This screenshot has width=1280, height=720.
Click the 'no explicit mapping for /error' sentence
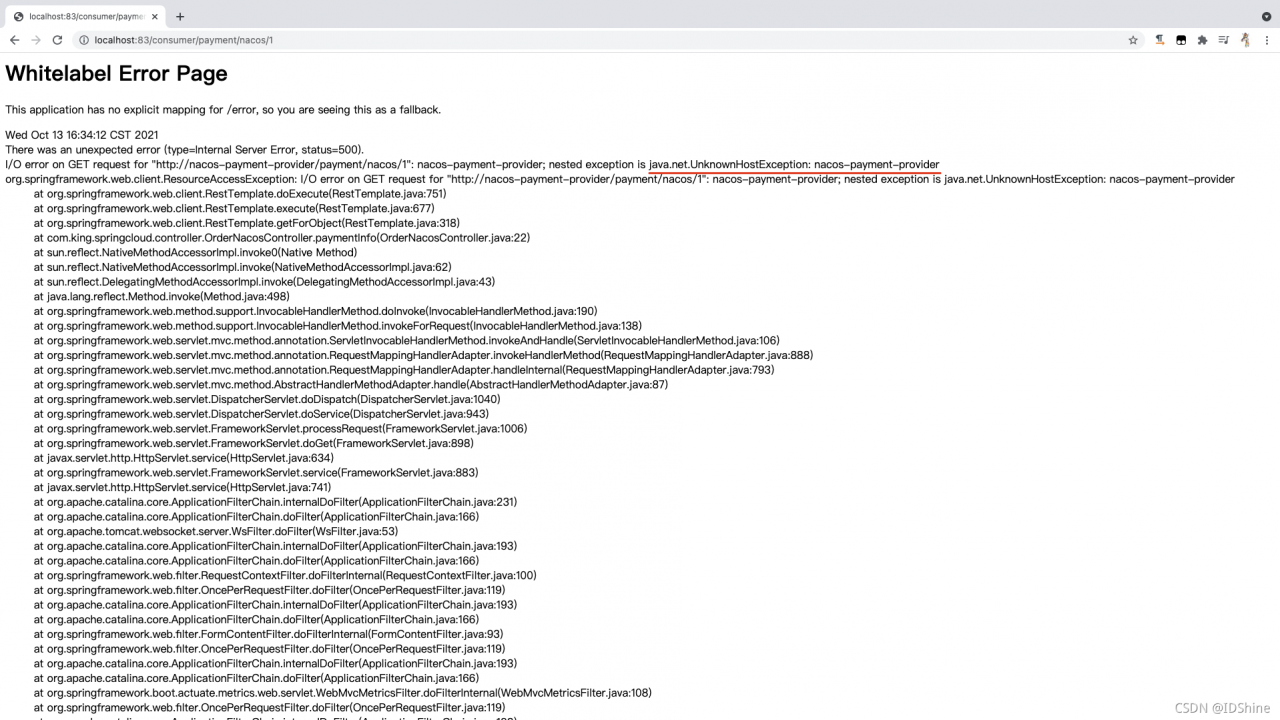tap(223, 110)
